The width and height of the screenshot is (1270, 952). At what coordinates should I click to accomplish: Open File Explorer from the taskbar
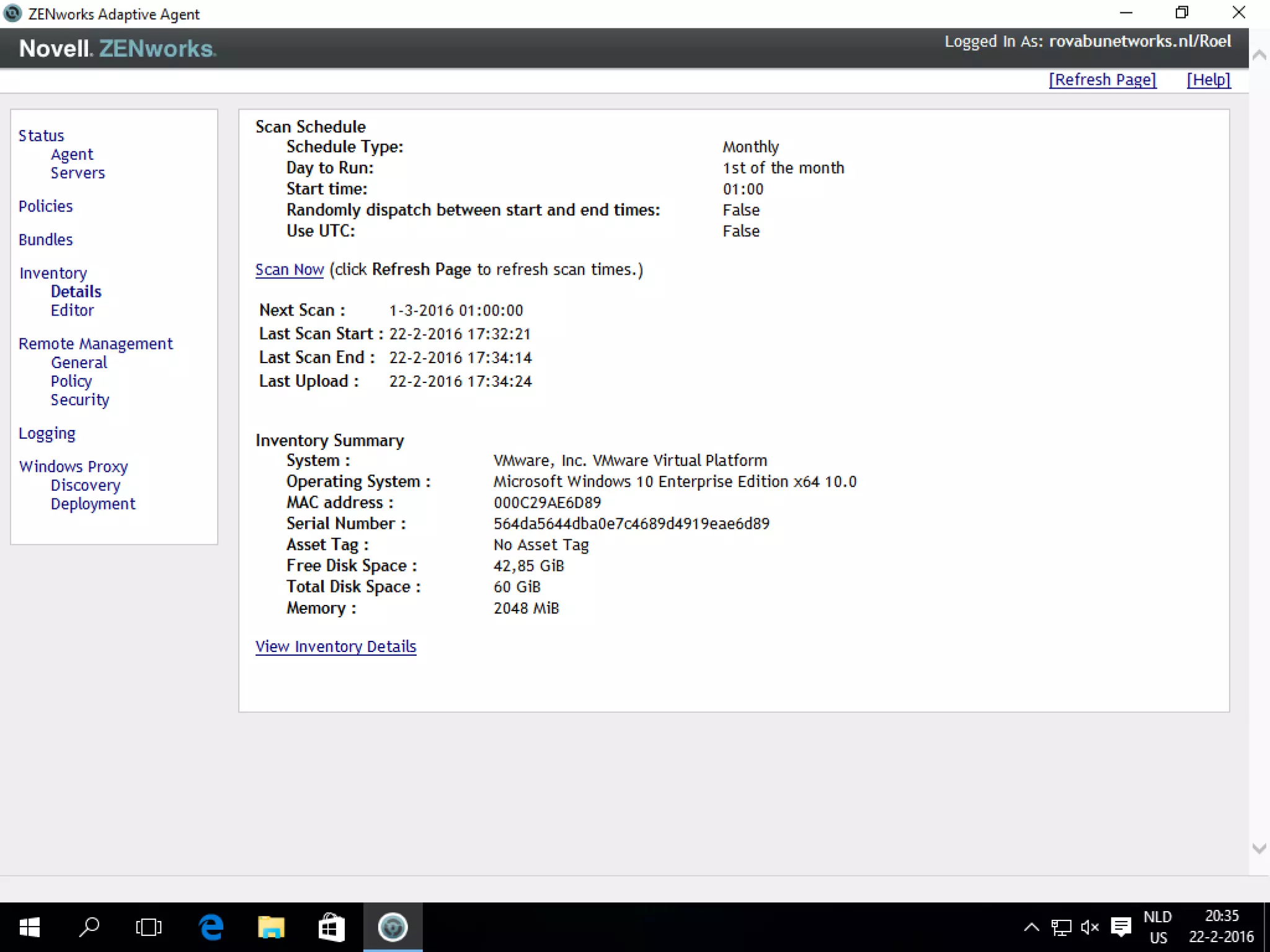coord(271,927)
